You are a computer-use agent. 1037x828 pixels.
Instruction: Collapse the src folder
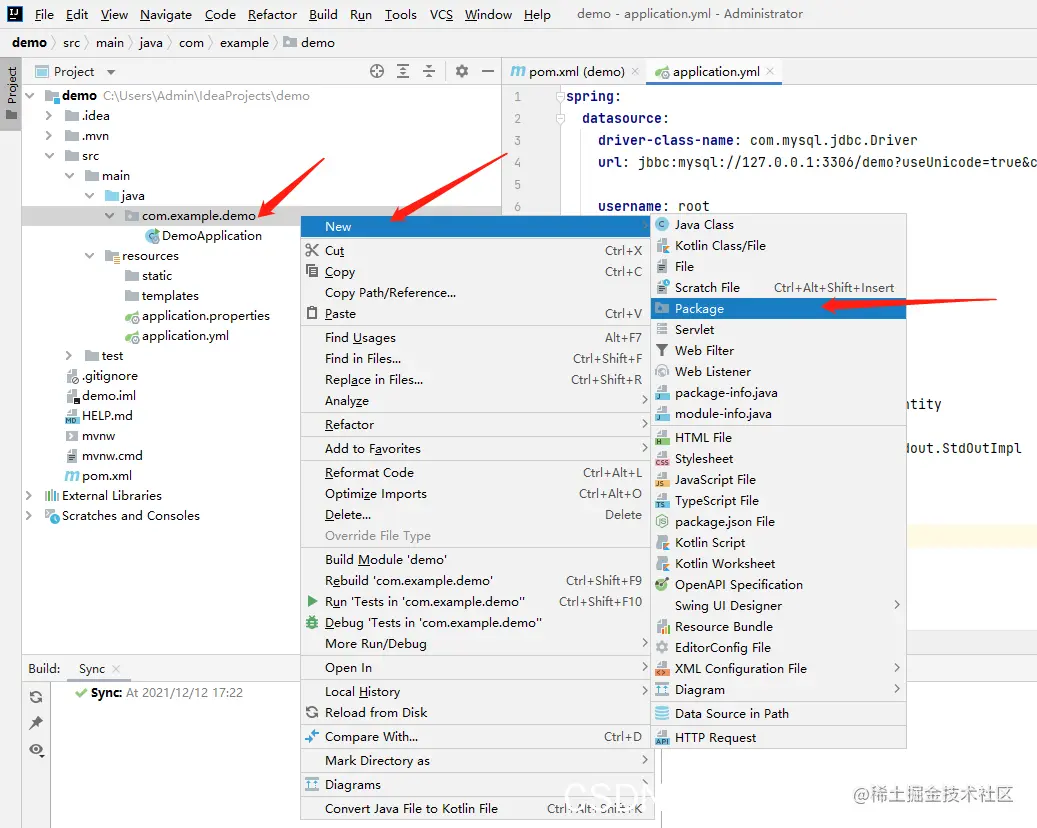click(x=50, y=156)
